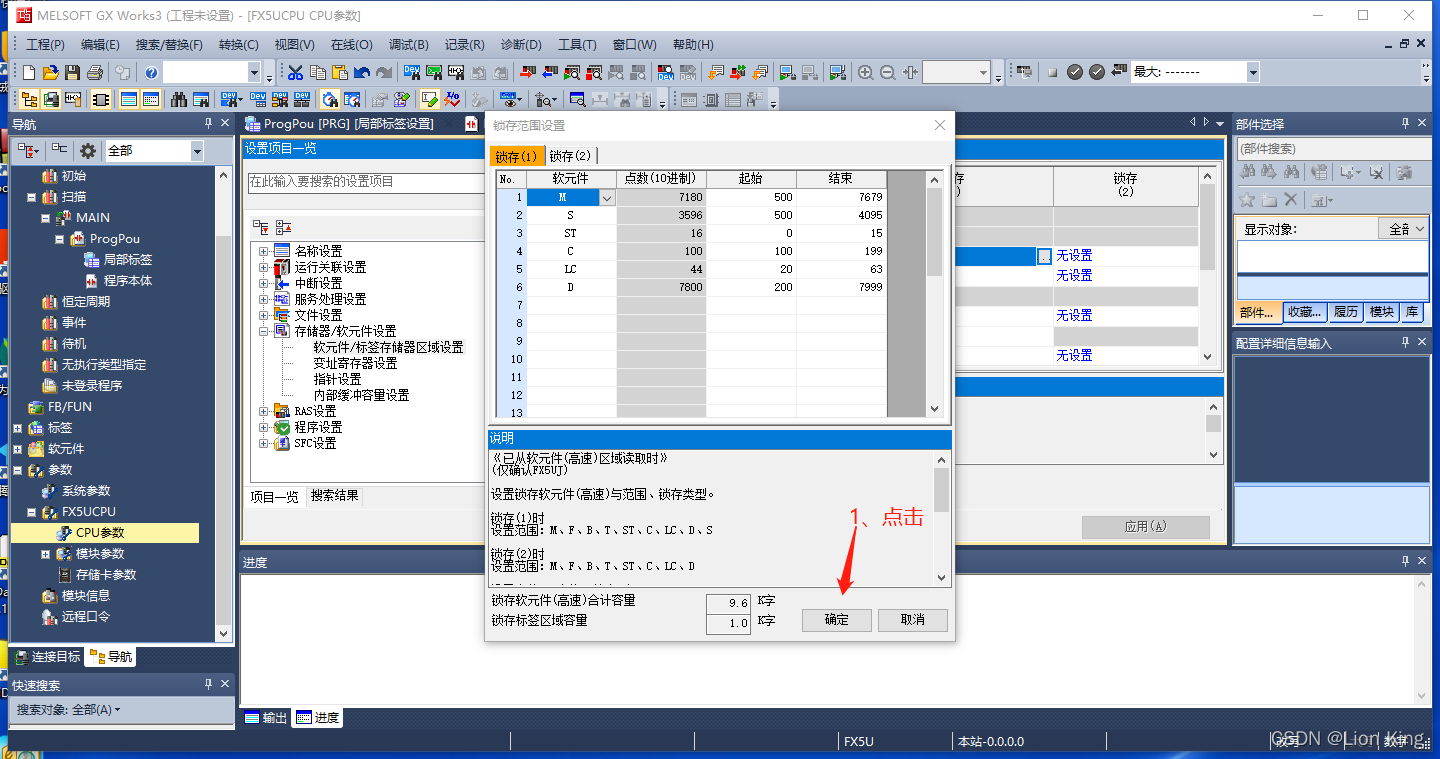Image resolution: width=1440 pixels, height=759 pixels.
Task: Click 确定 button in latch dialog
Action: point(837,620)
